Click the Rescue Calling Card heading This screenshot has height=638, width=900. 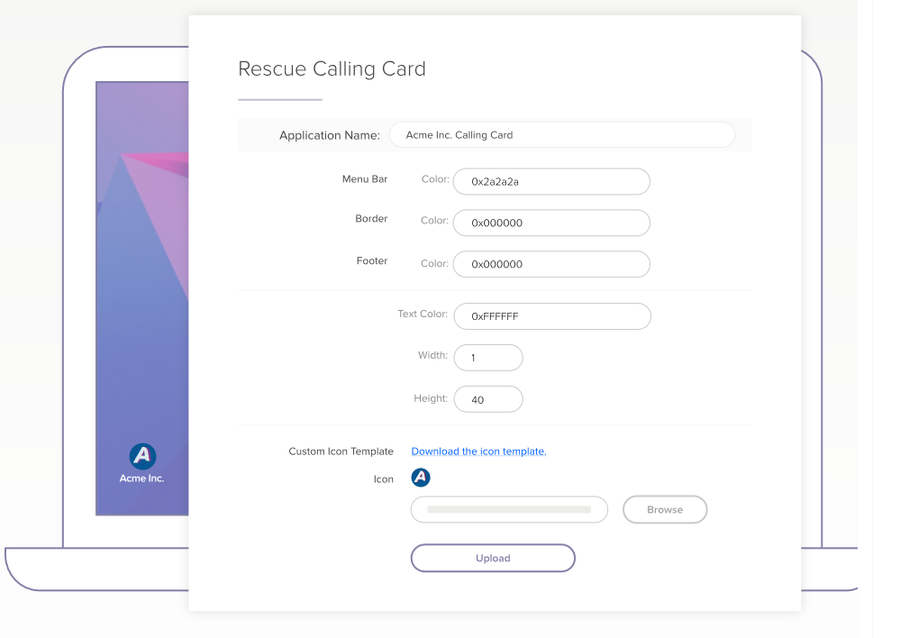pos(332,69)
